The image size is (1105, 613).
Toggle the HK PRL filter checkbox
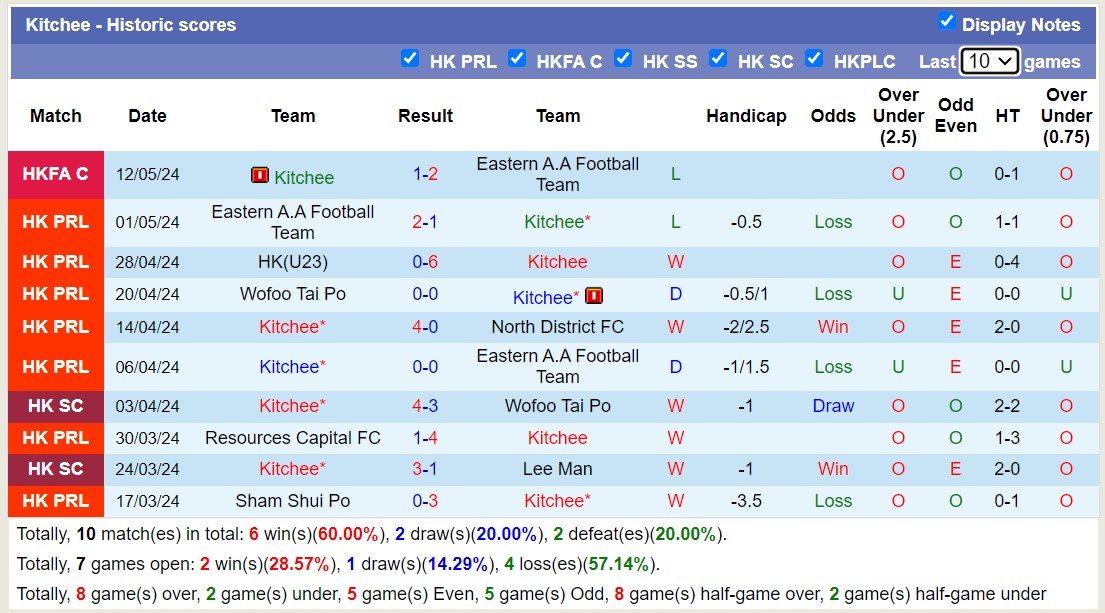(x=410, y=58)
